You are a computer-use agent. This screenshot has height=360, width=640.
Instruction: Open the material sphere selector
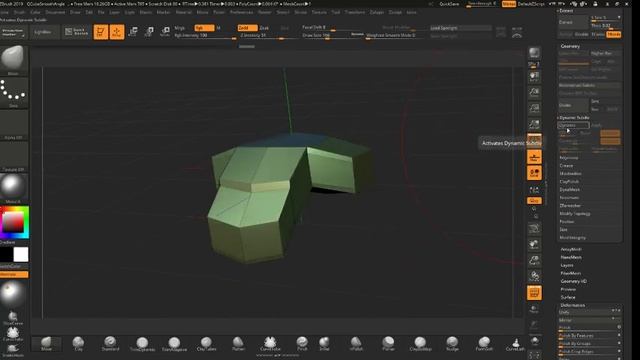click(13, 188)
